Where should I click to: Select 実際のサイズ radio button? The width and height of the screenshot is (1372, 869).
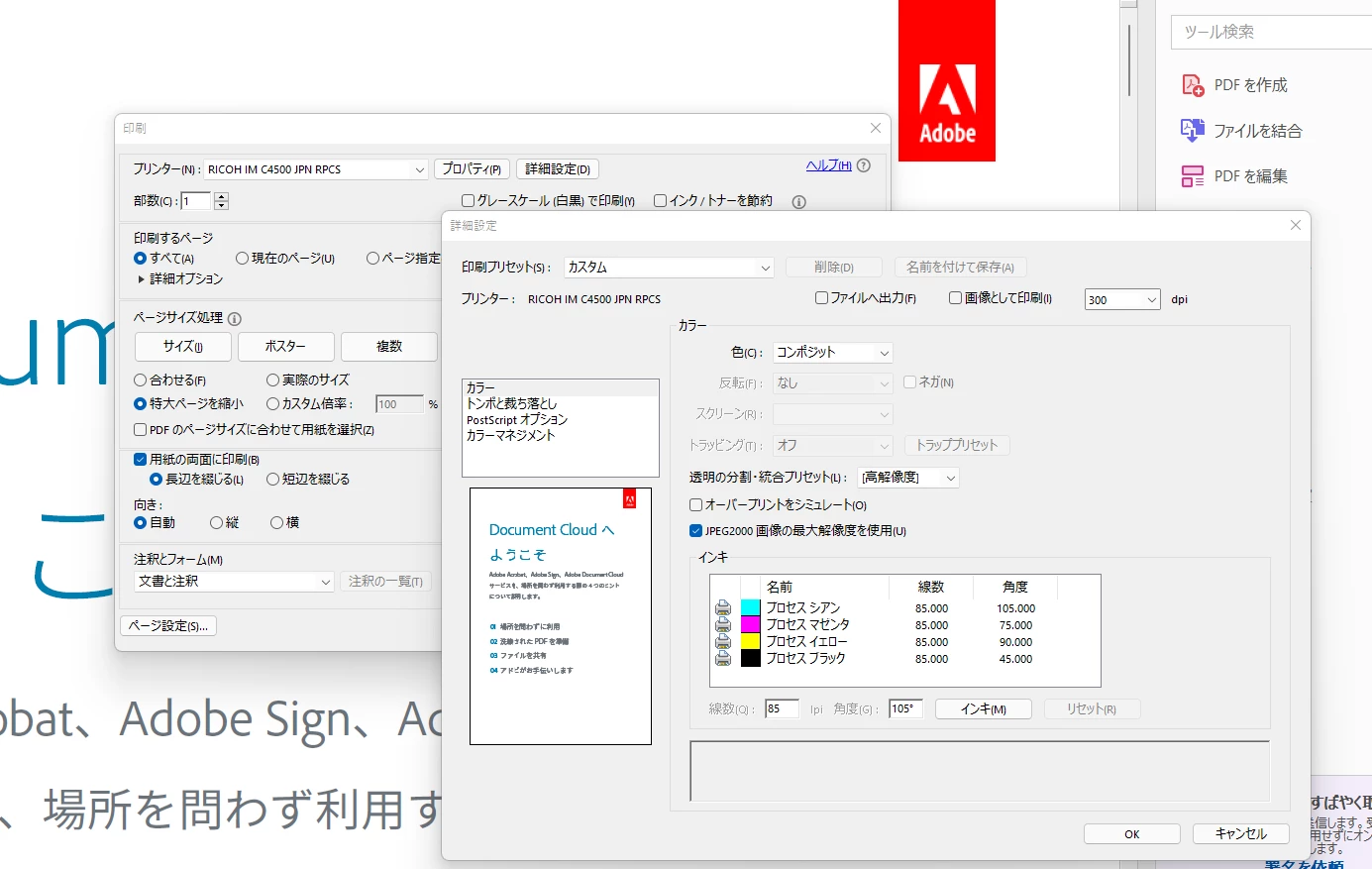click(x=272, y=380)
